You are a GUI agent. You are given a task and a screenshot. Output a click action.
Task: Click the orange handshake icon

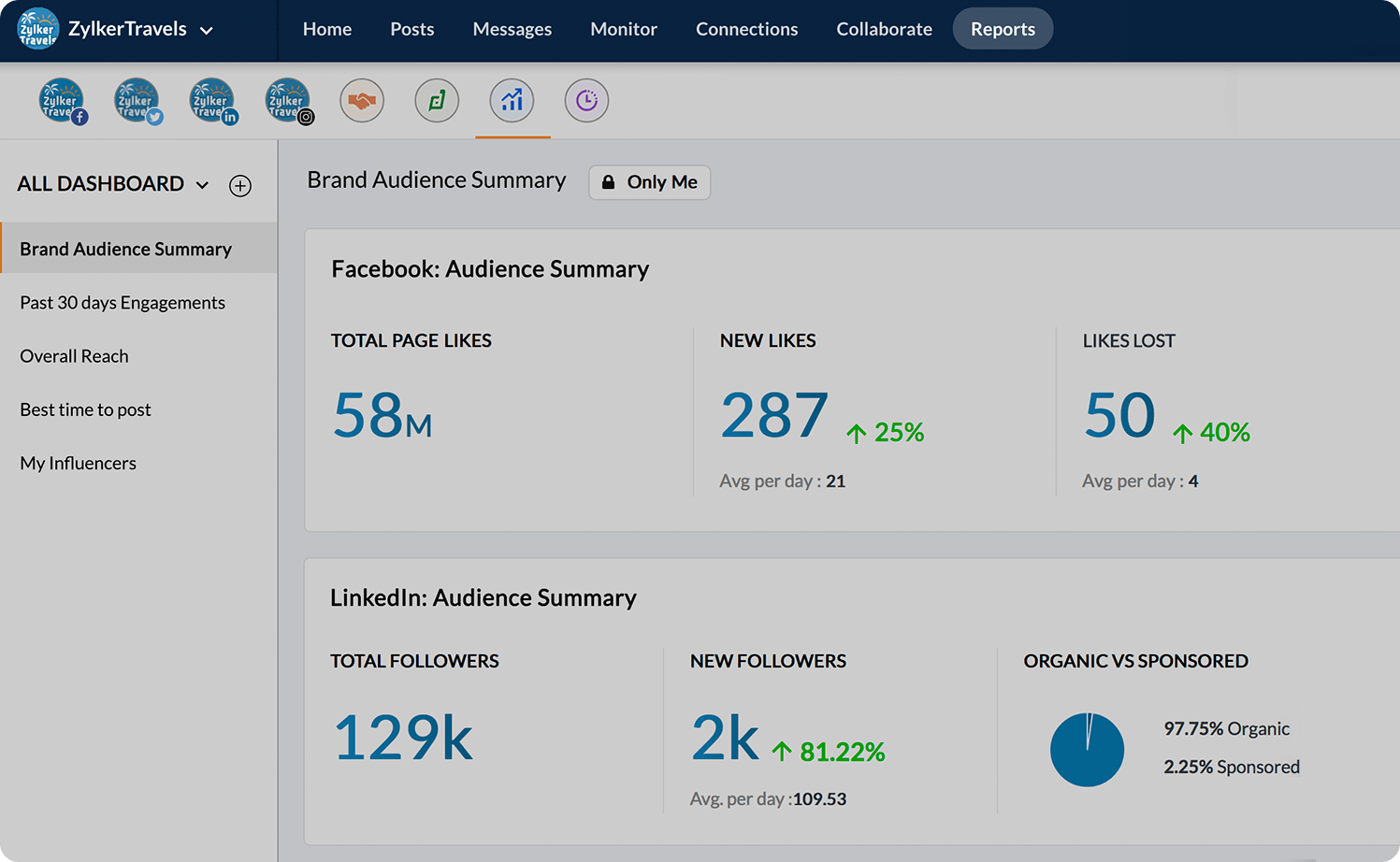(x=362, y=100)
